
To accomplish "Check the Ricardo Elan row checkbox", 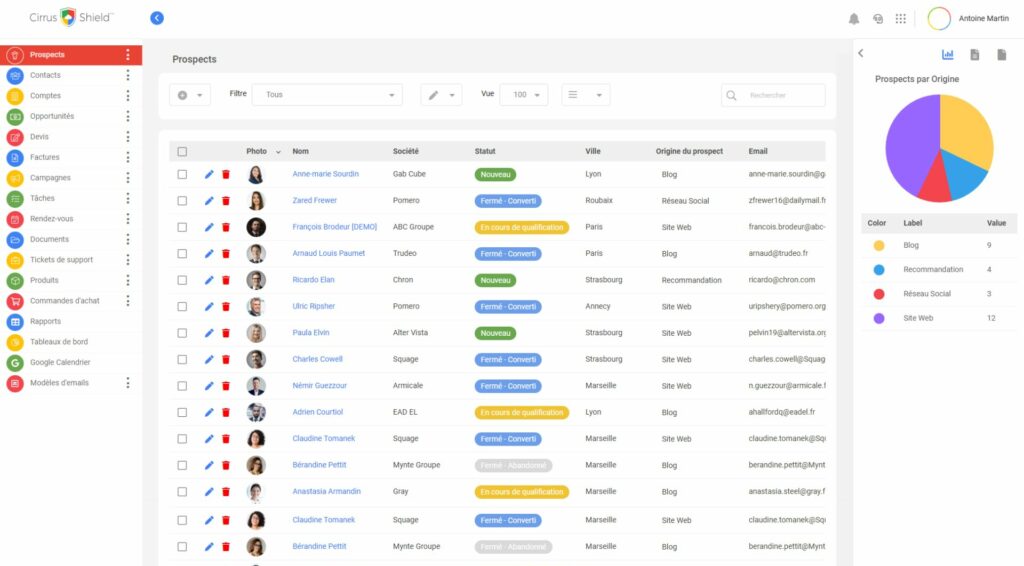I will [182, 280].
